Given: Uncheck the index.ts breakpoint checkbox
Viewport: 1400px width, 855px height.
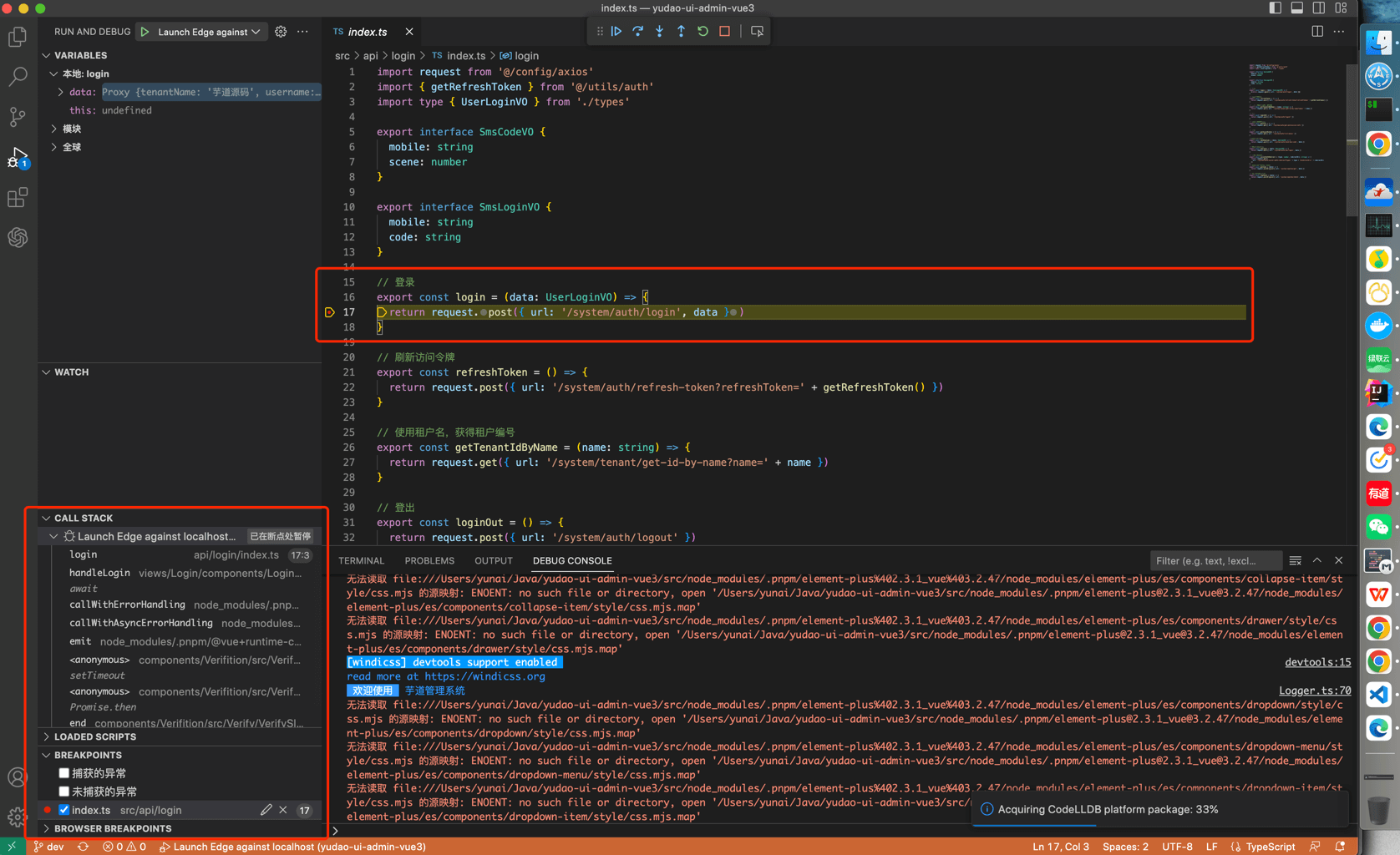Looking at the screenshot, I should point(64,810).
